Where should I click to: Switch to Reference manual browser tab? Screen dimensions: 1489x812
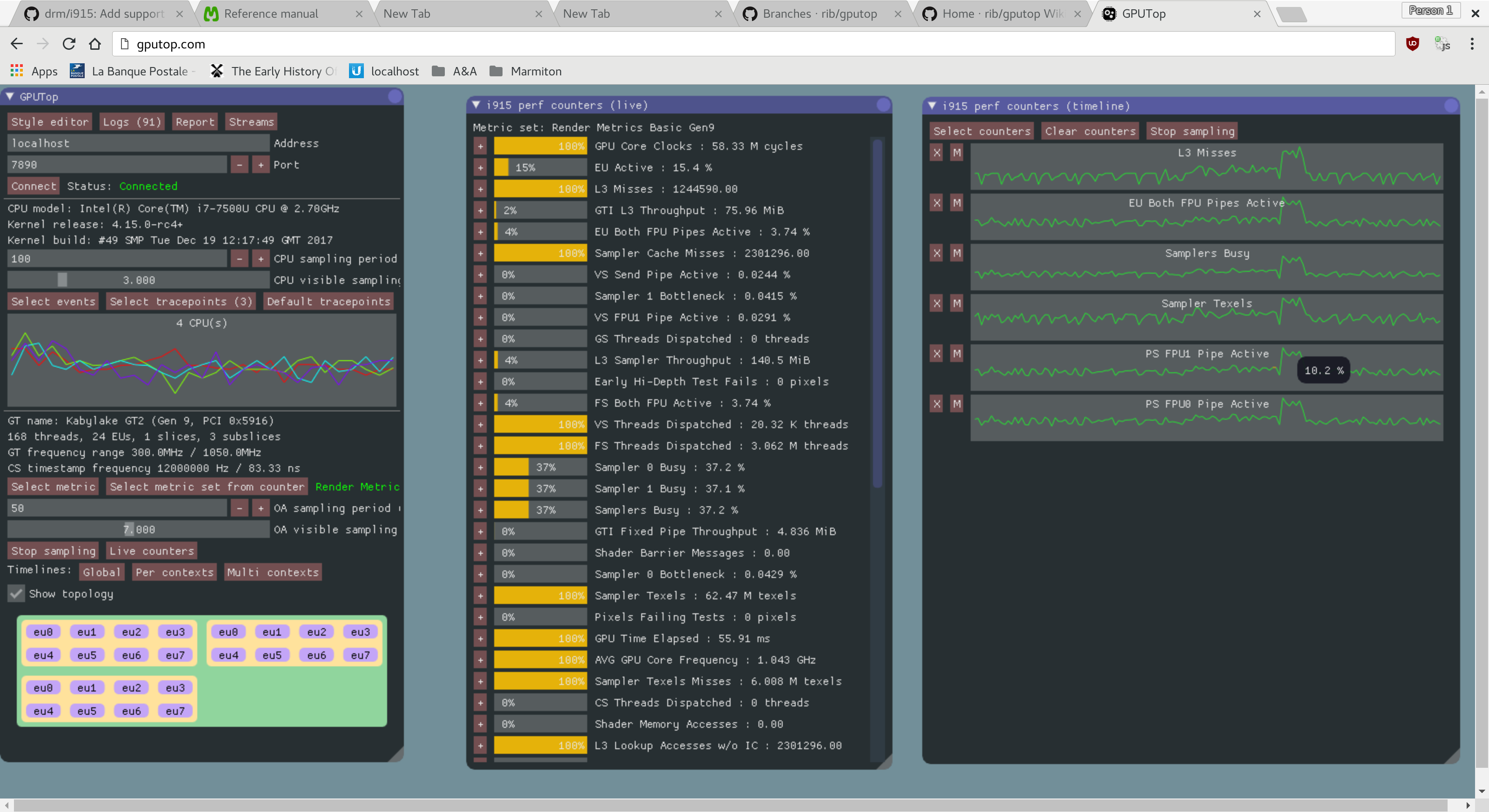coord(270,14)
